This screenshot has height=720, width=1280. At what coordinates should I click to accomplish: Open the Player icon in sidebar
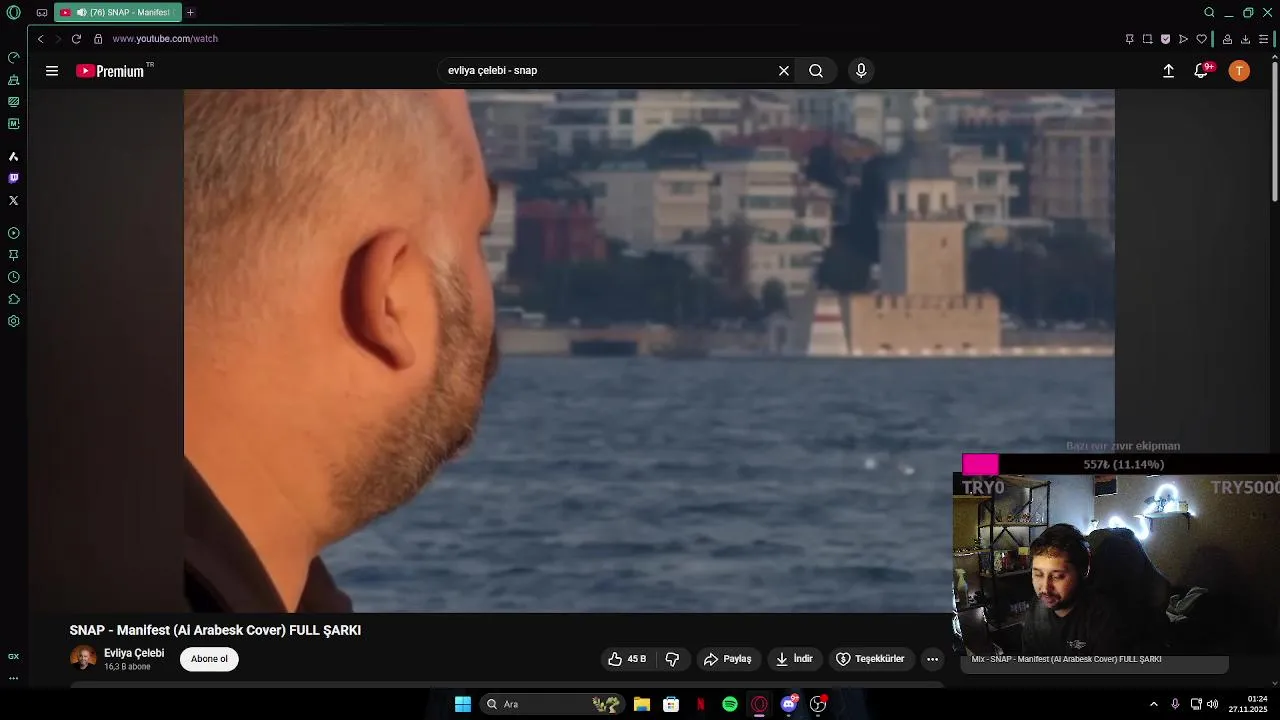13,233
